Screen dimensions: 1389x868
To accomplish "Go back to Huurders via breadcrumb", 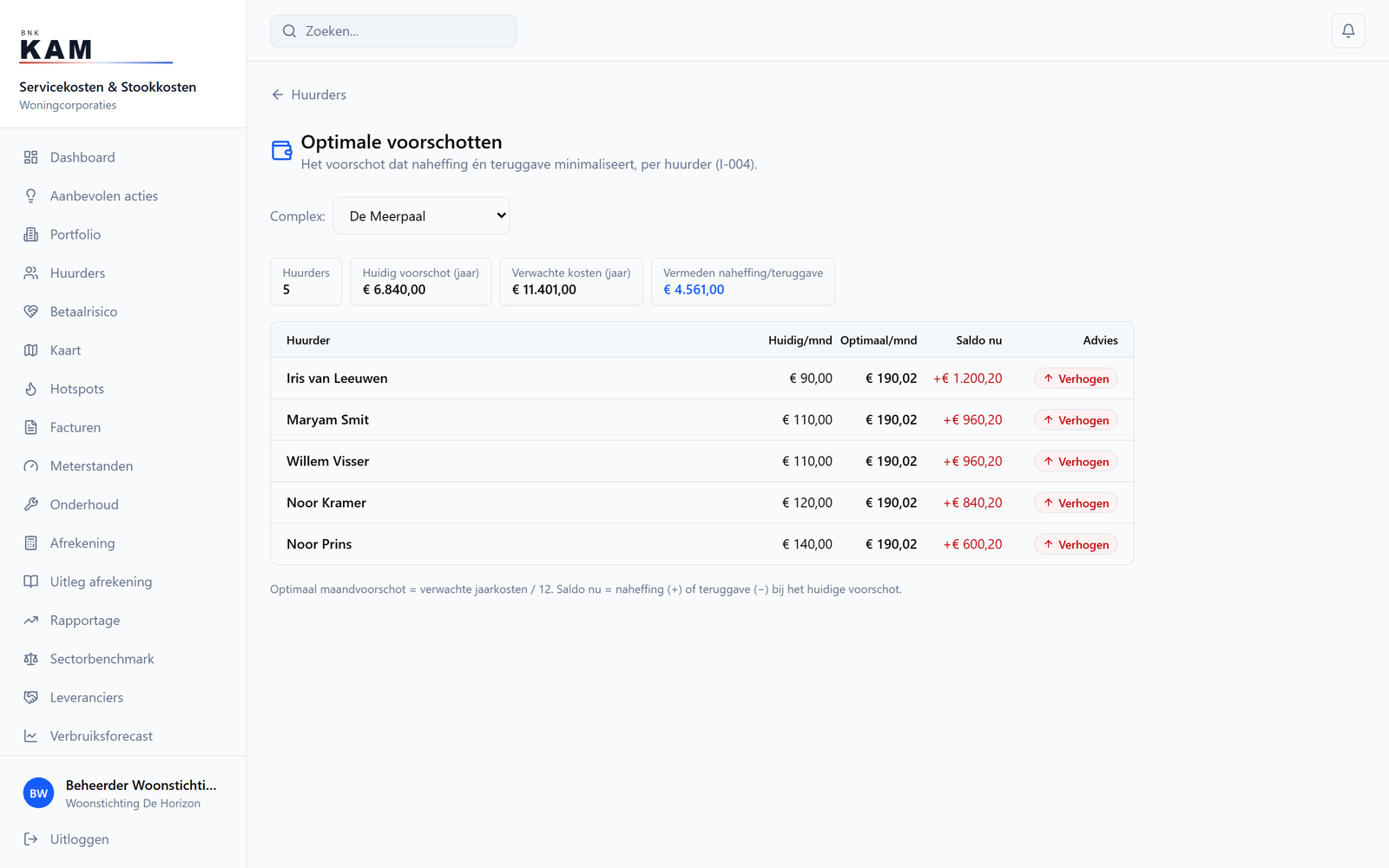I will tap(309, 95).
